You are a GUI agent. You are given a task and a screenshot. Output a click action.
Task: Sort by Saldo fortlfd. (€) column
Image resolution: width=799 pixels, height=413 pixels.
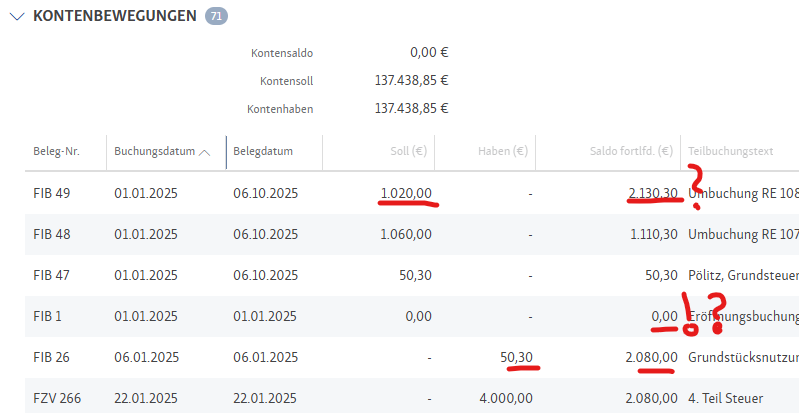click(631, 152)
